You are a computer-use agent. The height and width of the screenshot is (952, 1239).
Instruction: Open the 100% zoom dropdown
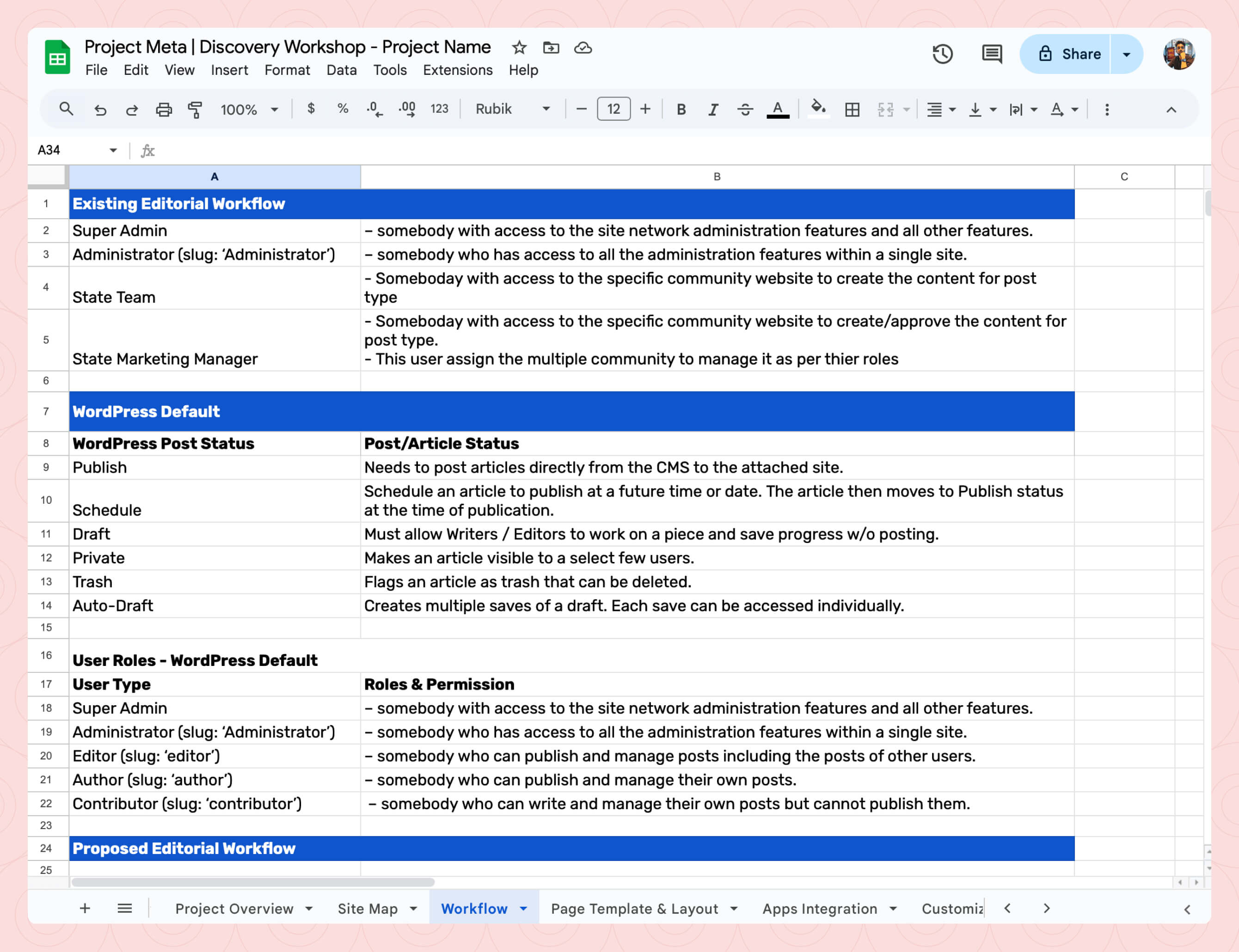pyautogui.click(x=249, y=110)
